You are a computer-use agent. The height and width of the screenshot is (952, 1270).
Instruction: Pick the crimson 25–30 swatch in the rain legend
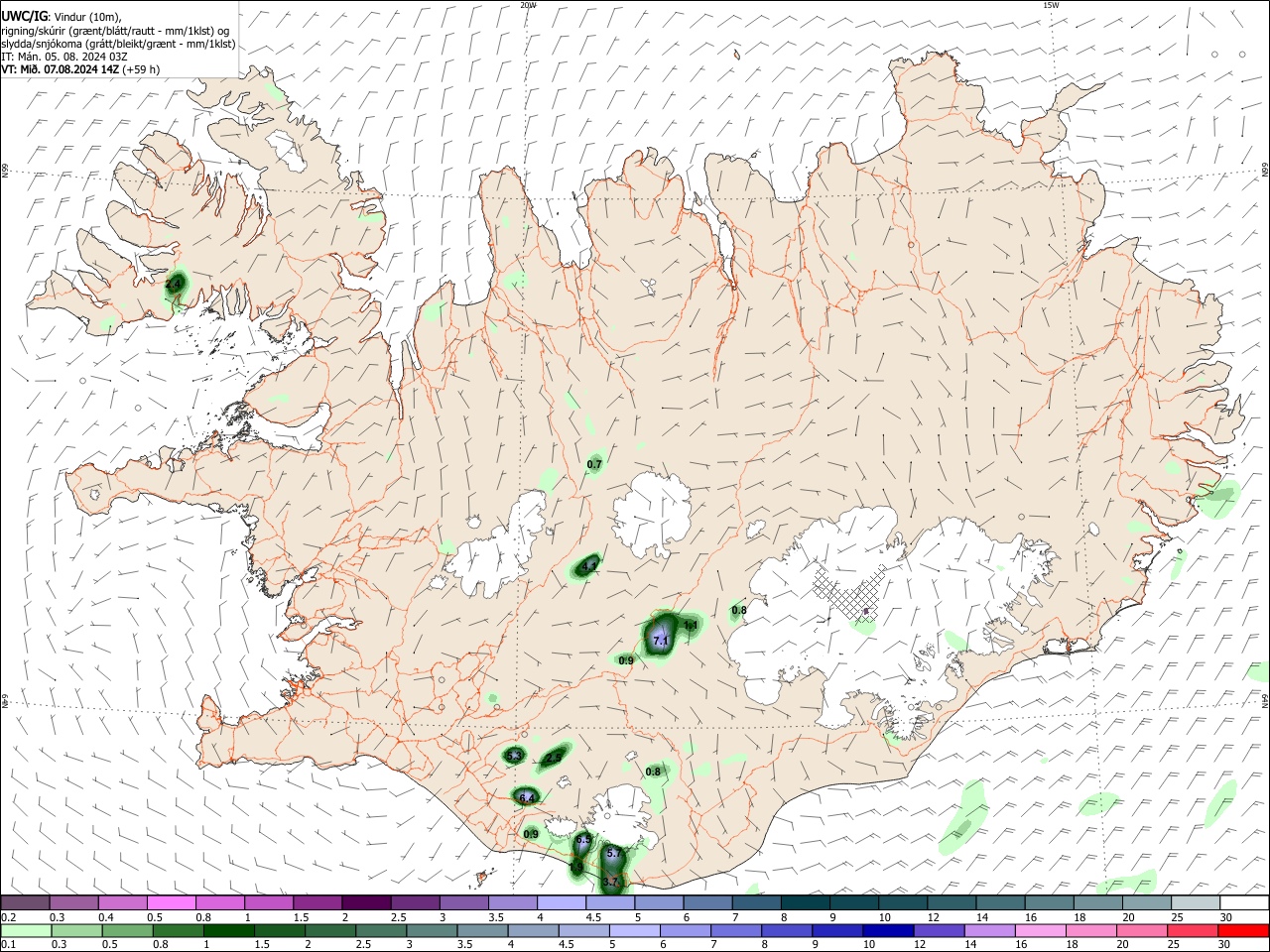point(1192,930)
